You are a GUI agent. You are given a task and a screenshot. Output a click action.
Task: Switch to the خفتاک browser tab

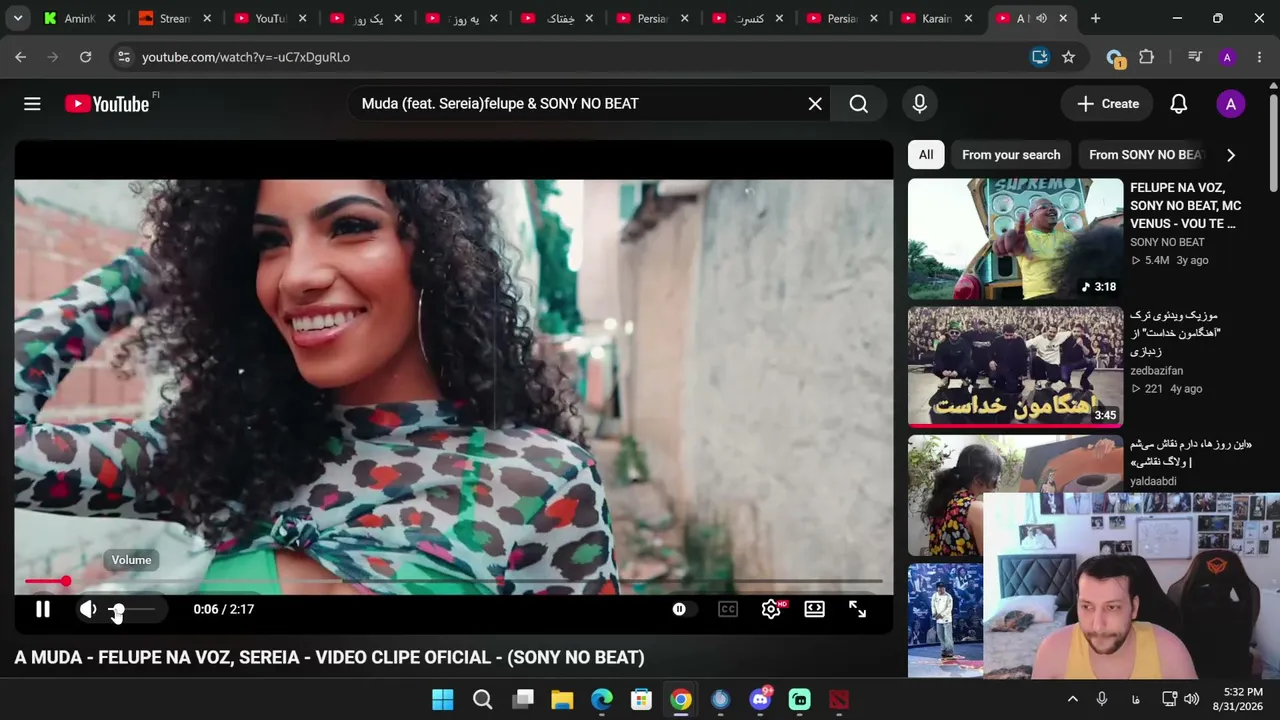pos(556,18)
